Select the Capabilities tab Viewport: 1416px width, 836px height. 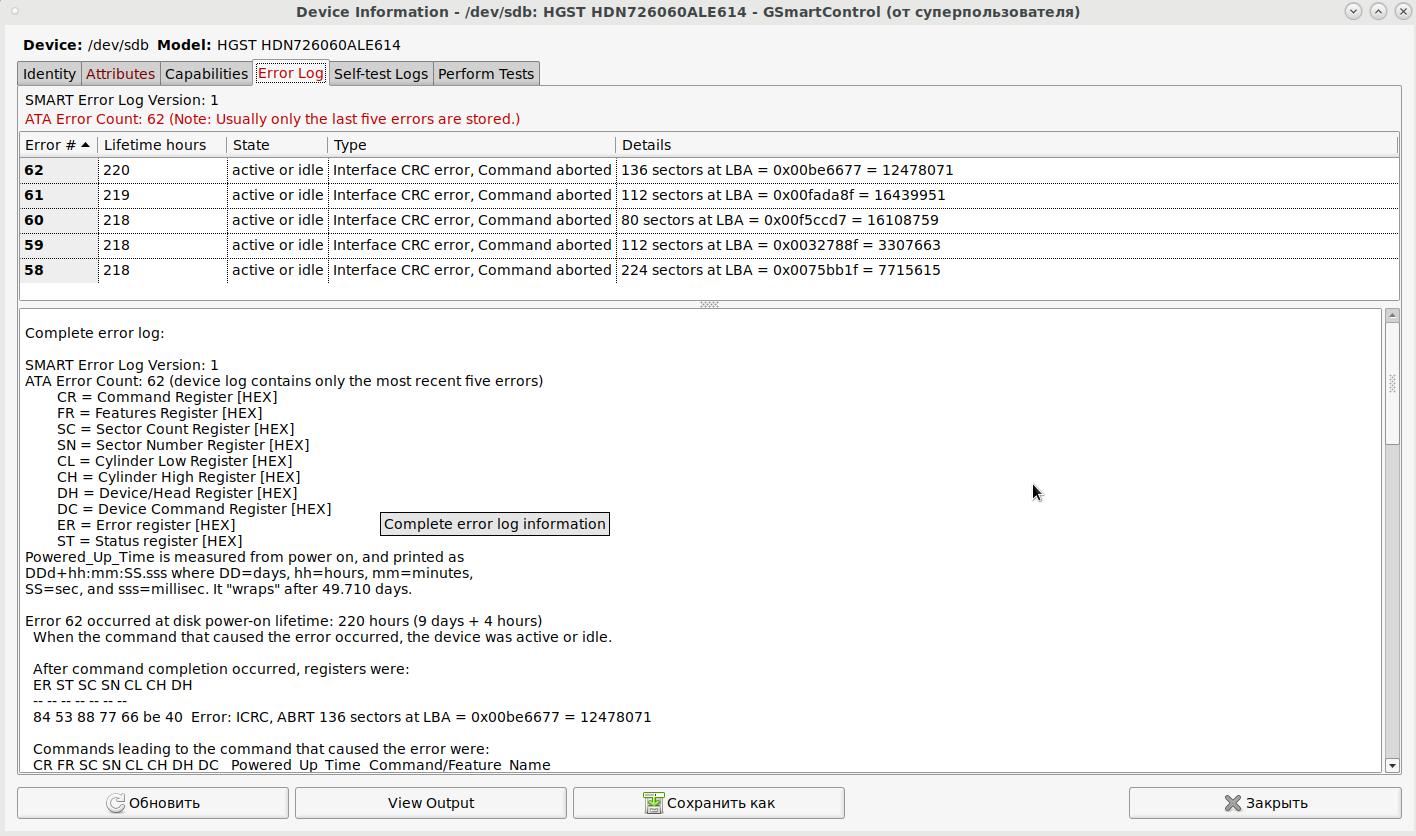[206, 74]
